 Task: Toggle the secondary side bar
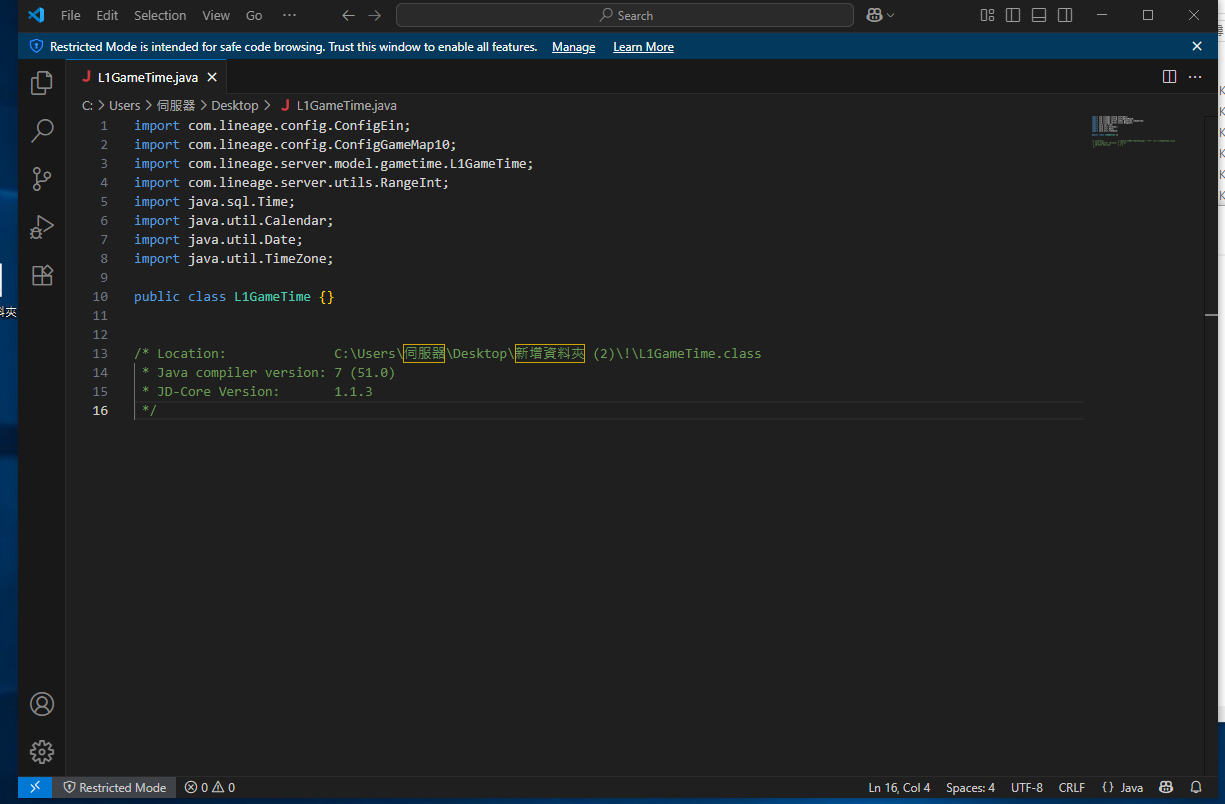pyautogui.click(x=1066, y=15)
